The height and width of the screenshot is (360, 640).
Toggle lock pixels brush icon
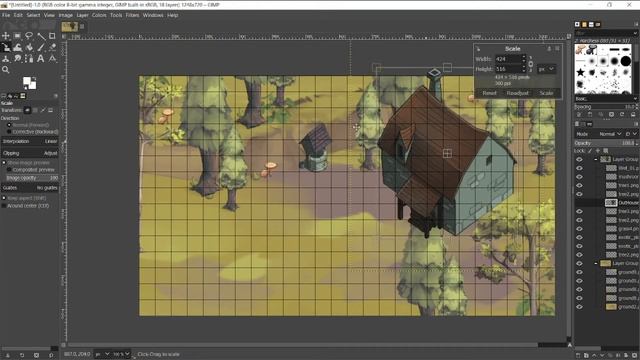pyautogui.click(x=590, y=151)
